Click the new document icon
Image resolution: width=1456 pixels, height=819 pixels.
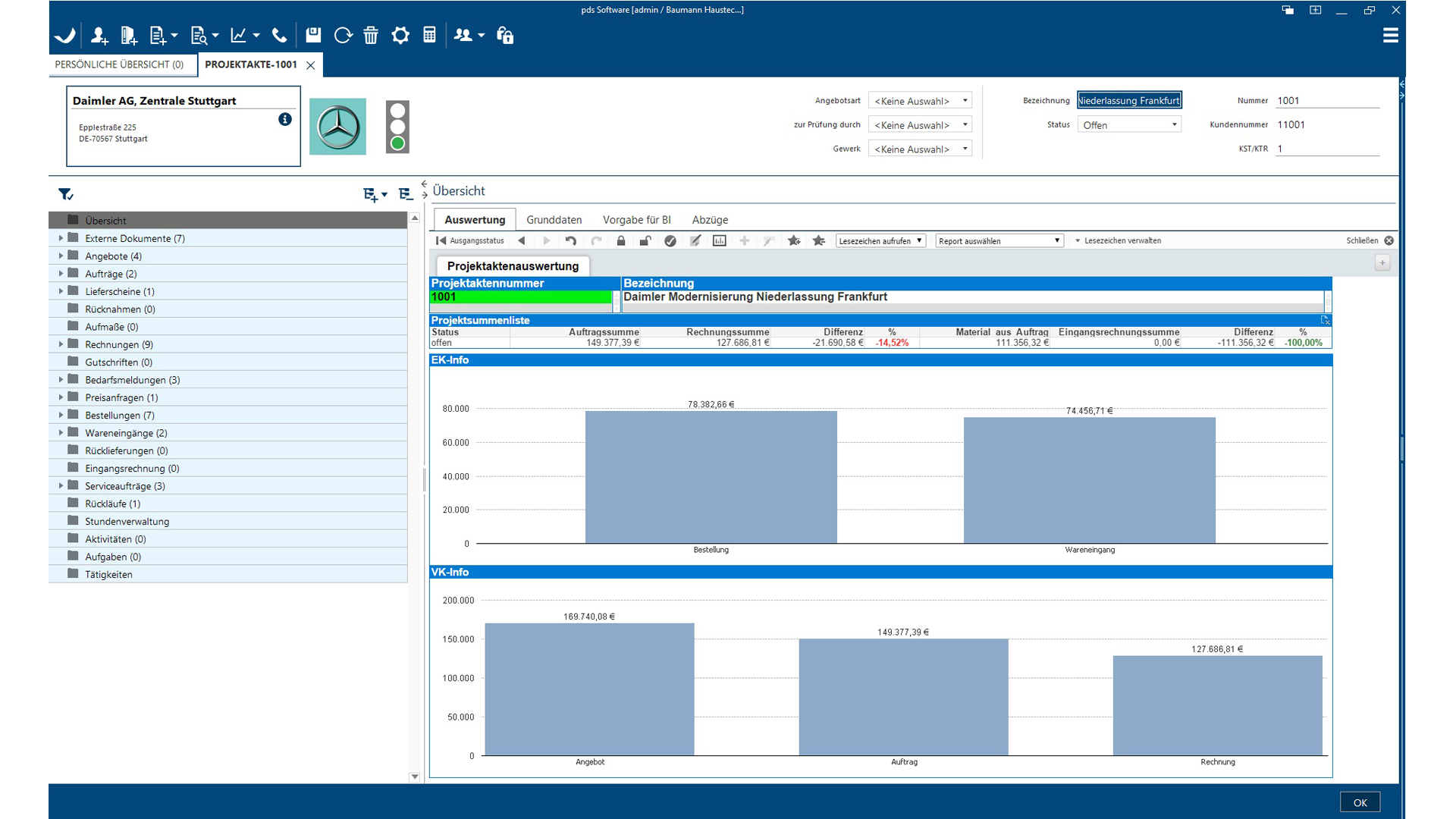click(x=158, y=35)
